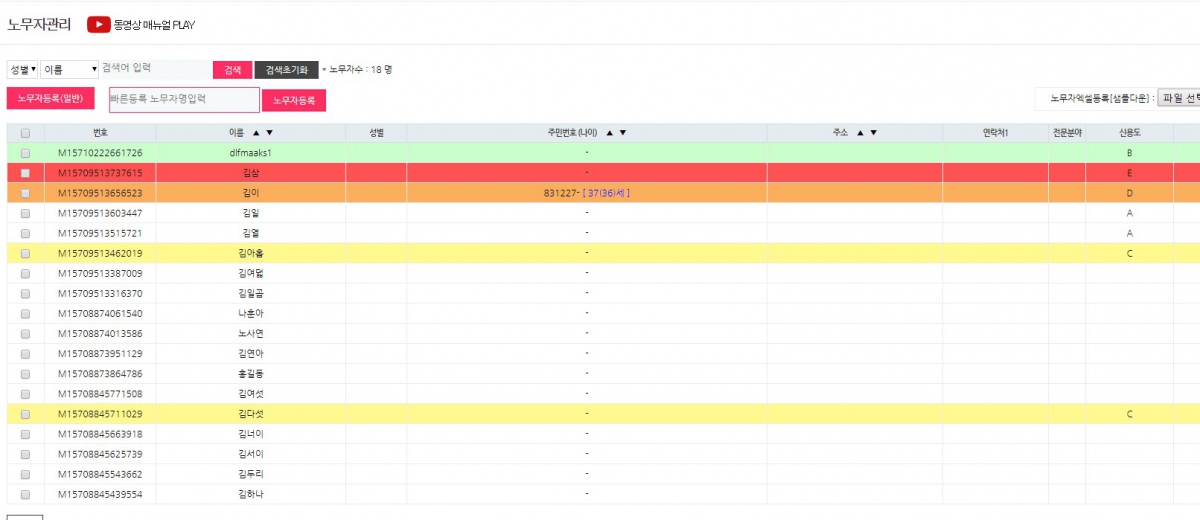
Task: Click 검색초기화 to reset search
Action: pos(286,70)
